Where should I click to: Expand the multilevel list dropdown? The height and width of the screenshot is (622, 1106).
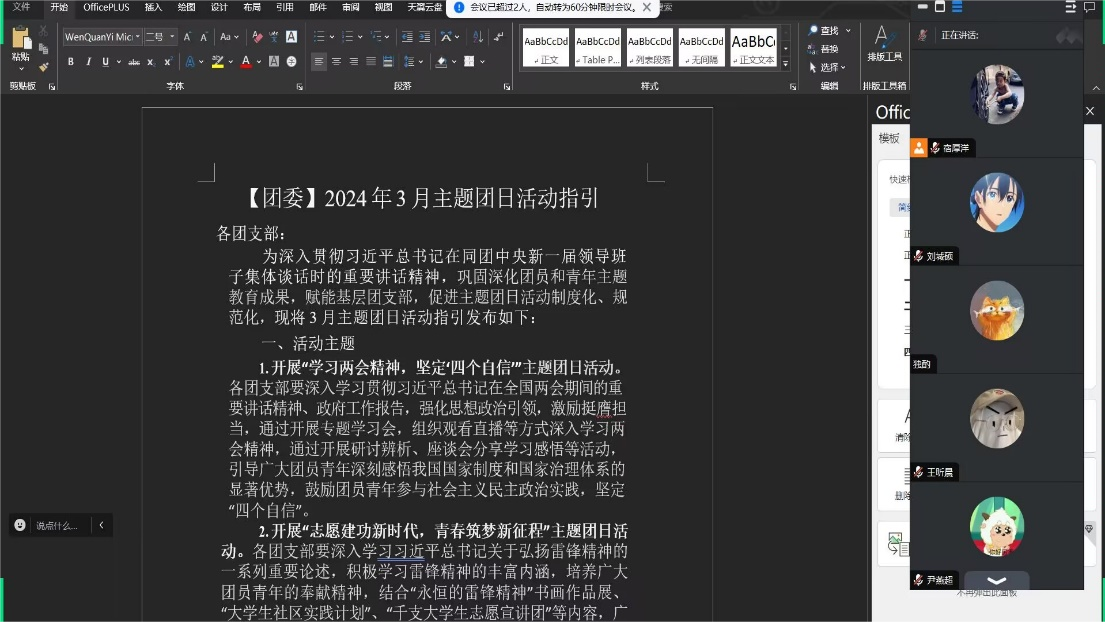click(387, 37)
